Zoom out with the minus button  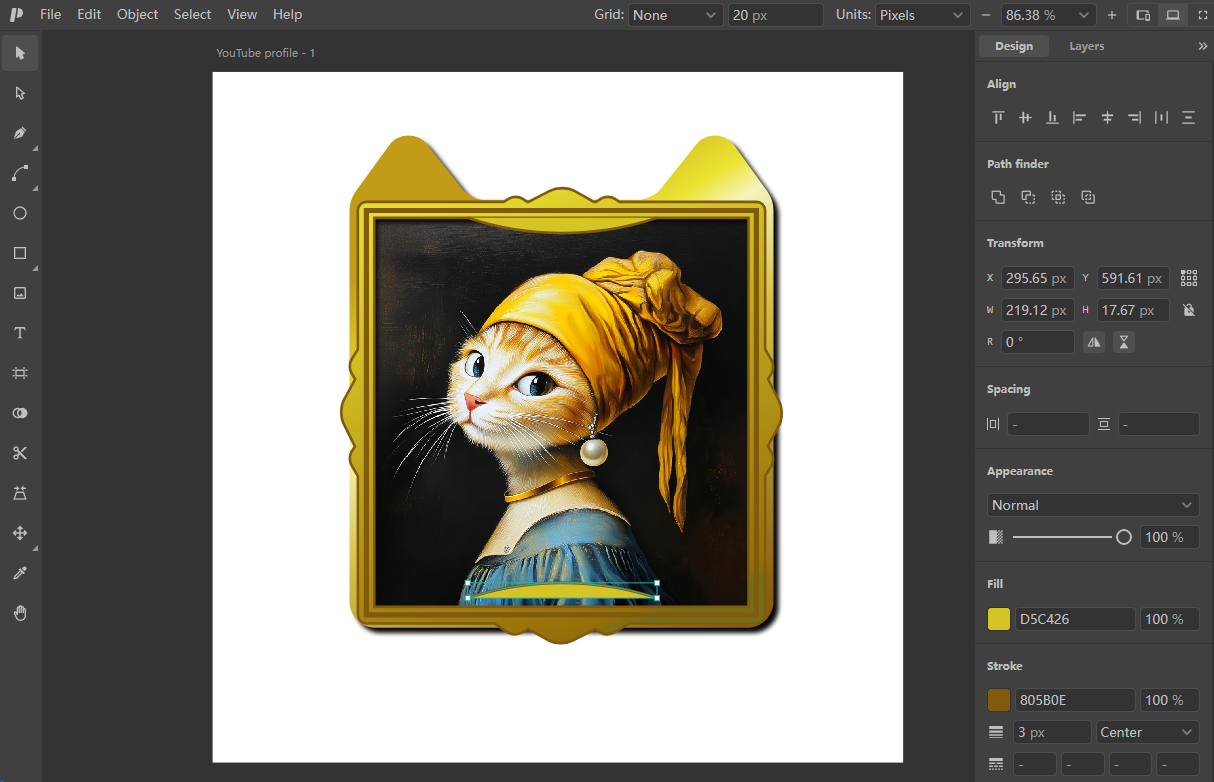[986, 15]
